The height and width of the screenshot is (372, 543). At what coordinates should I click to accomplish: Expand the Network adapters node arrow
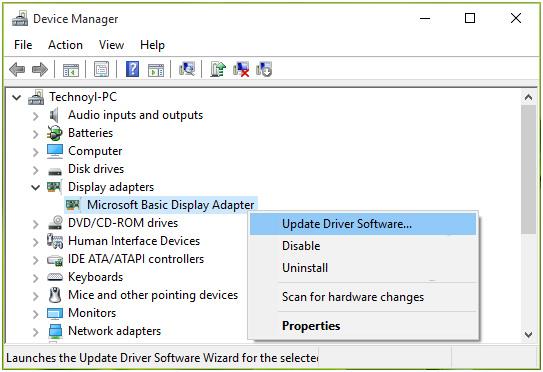(36, 332)
